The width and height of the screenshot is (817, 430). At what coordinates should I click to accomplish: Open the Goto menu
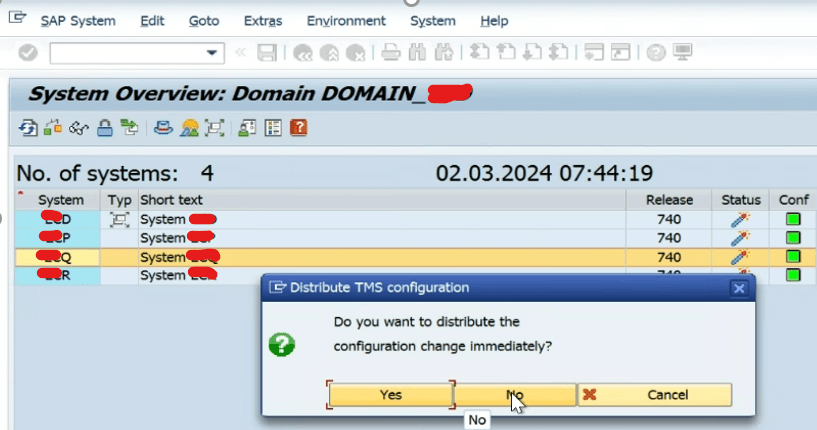[204, 21]
